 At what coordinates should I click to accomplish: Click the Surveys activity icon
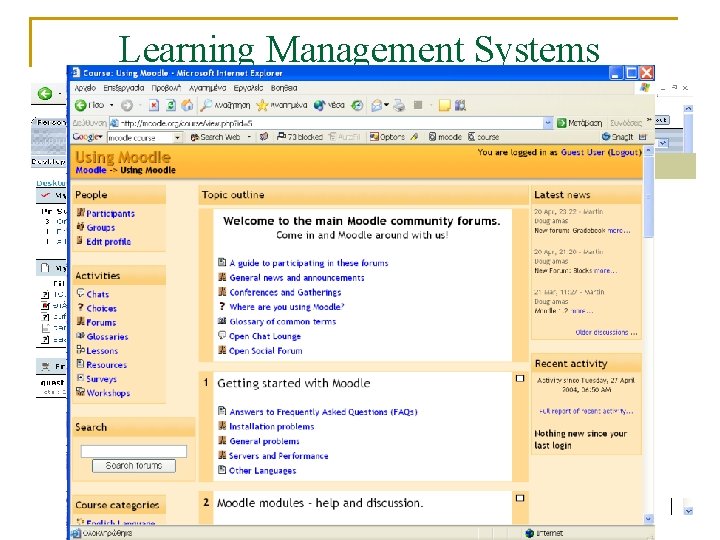click(x=80, y=378)
